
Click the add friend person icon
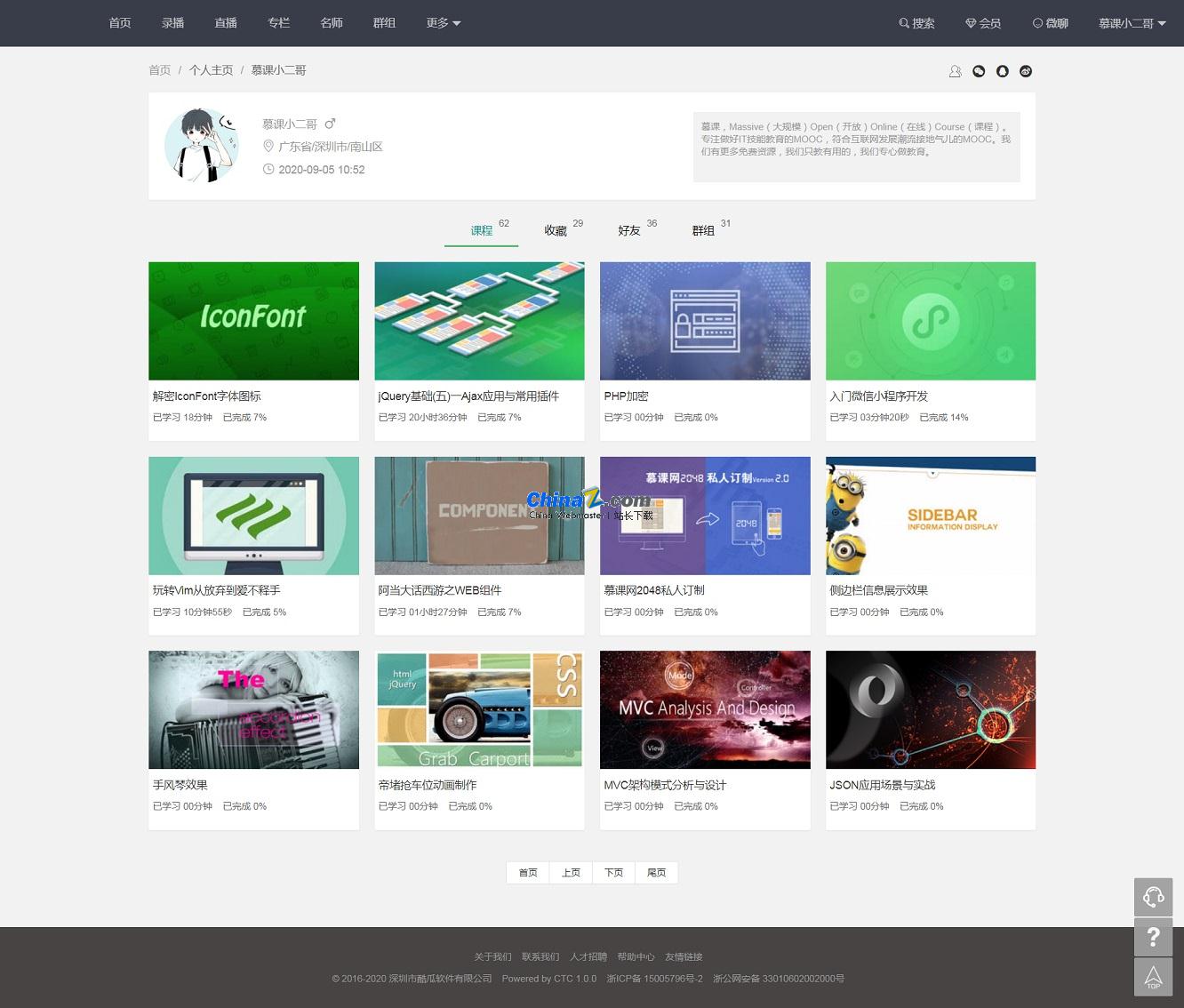(956, 71)
